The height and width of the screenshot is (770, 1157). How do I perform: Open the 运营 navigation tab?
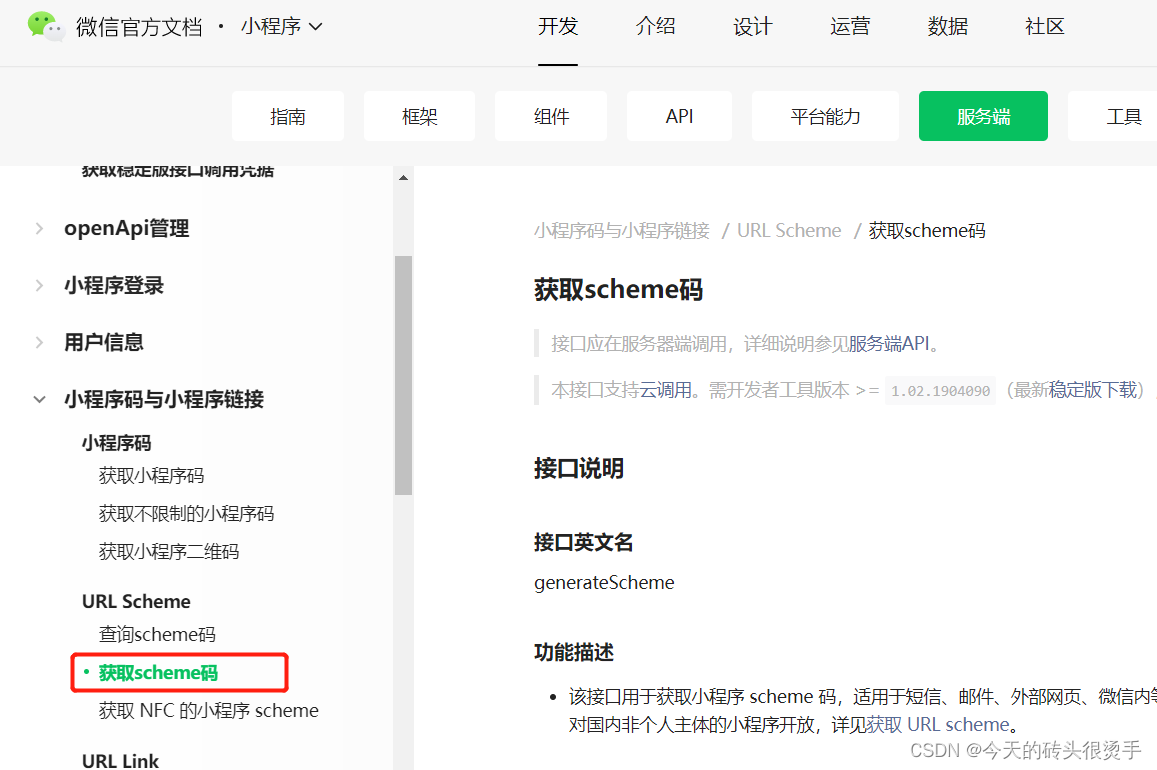tap(850, 27)
